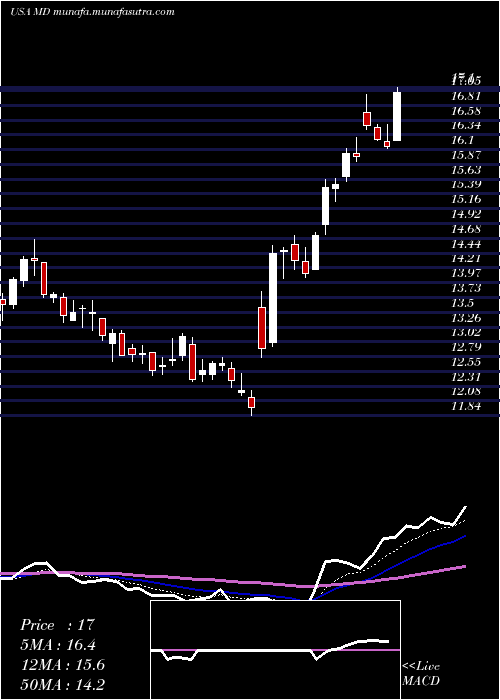Click the 16.1 price level label

click(x=463, y=140)
